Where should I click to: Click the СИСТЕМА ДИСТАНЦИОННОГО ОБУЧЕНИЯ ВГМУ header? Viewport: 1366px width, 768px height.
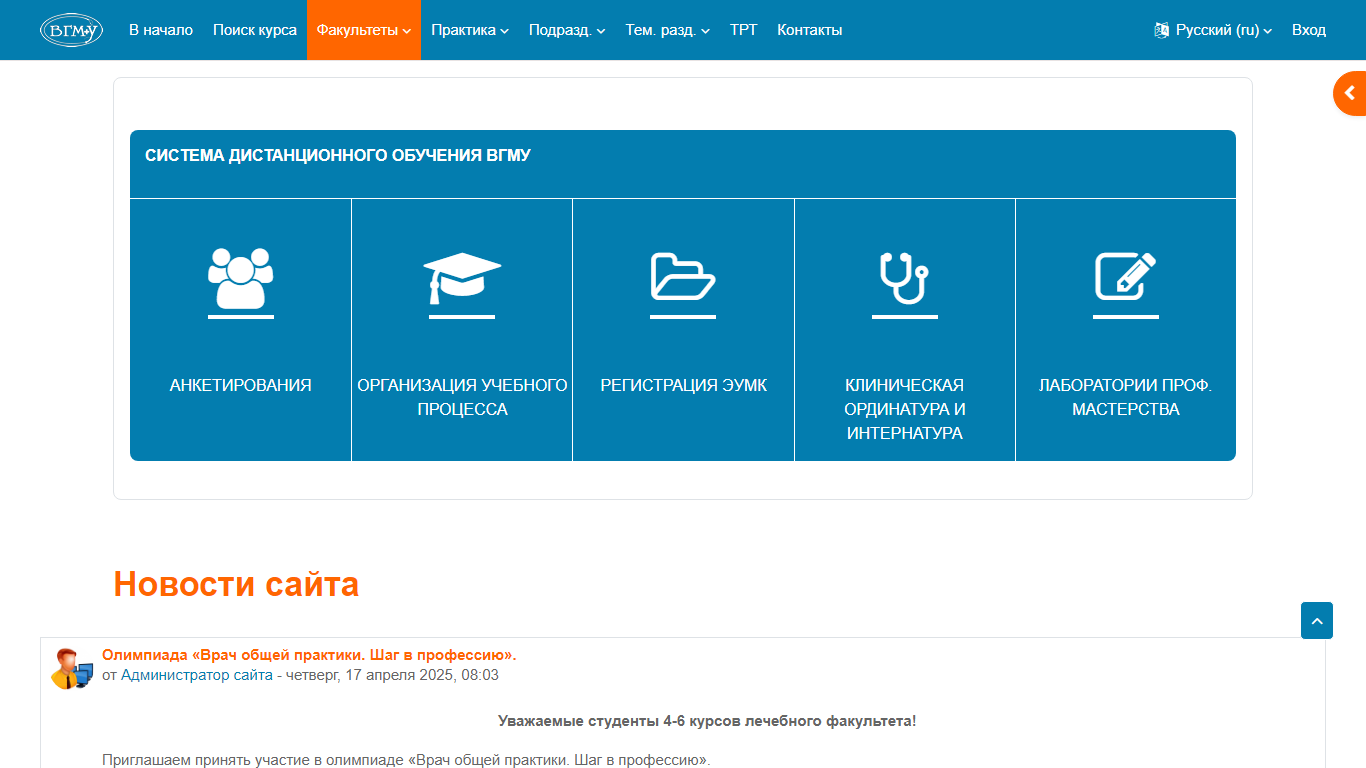pyautogui.click(x=338, y=155)
